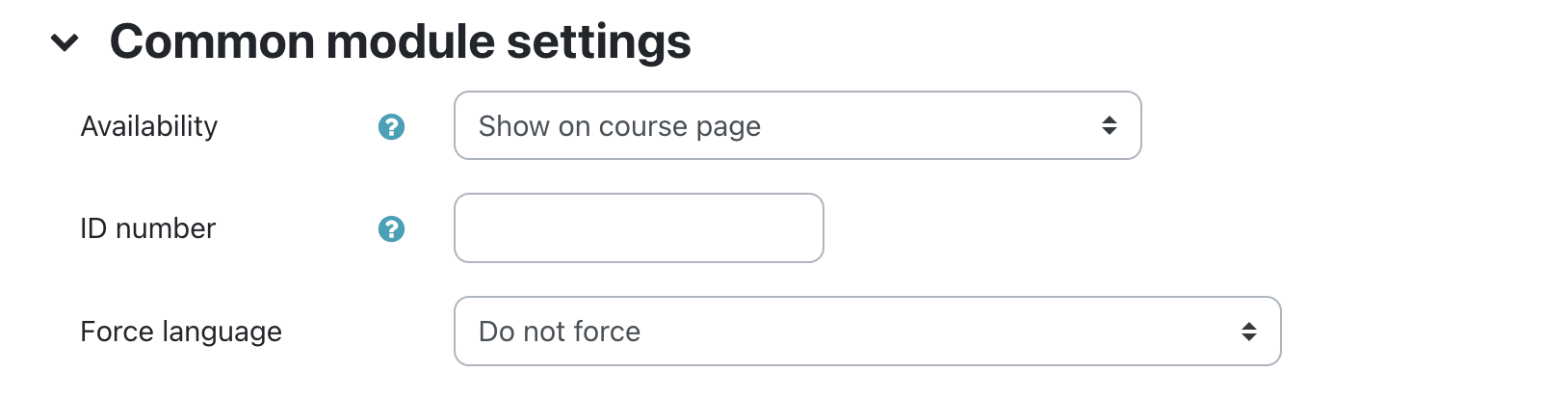The image size is (1568, 399).
Task: Click the Availability field label
Action: [x=149, y=126]
